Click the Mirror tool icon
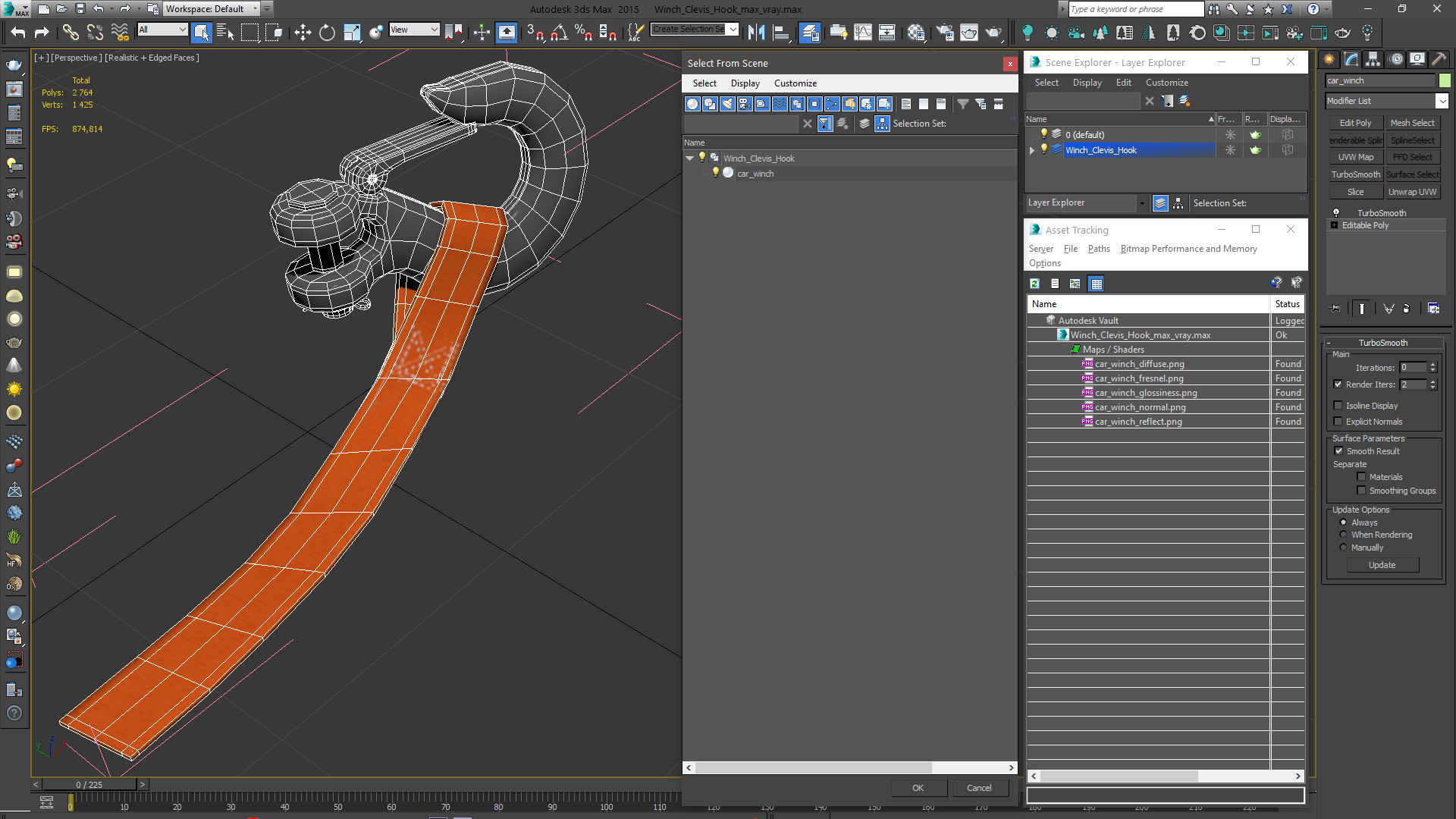1456x819 pixels. [x=756, y=32]
